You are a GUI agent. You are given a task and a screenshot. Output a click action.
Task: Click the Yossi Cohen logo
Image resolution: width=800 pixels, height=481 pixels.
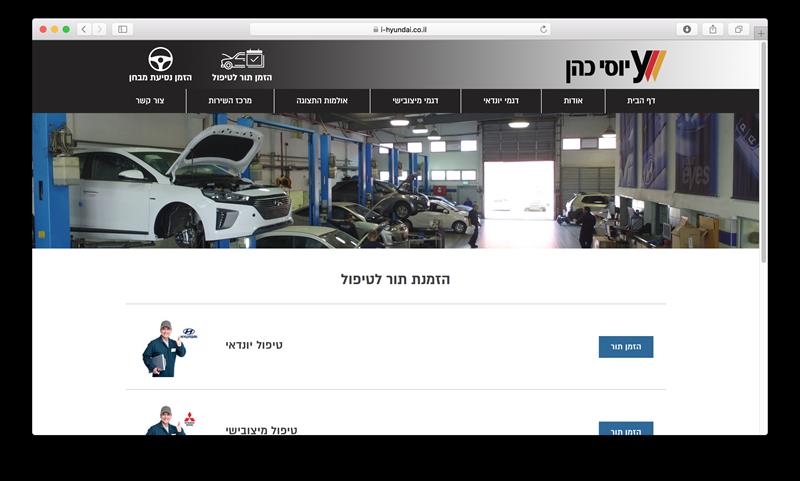pos(615,66)
